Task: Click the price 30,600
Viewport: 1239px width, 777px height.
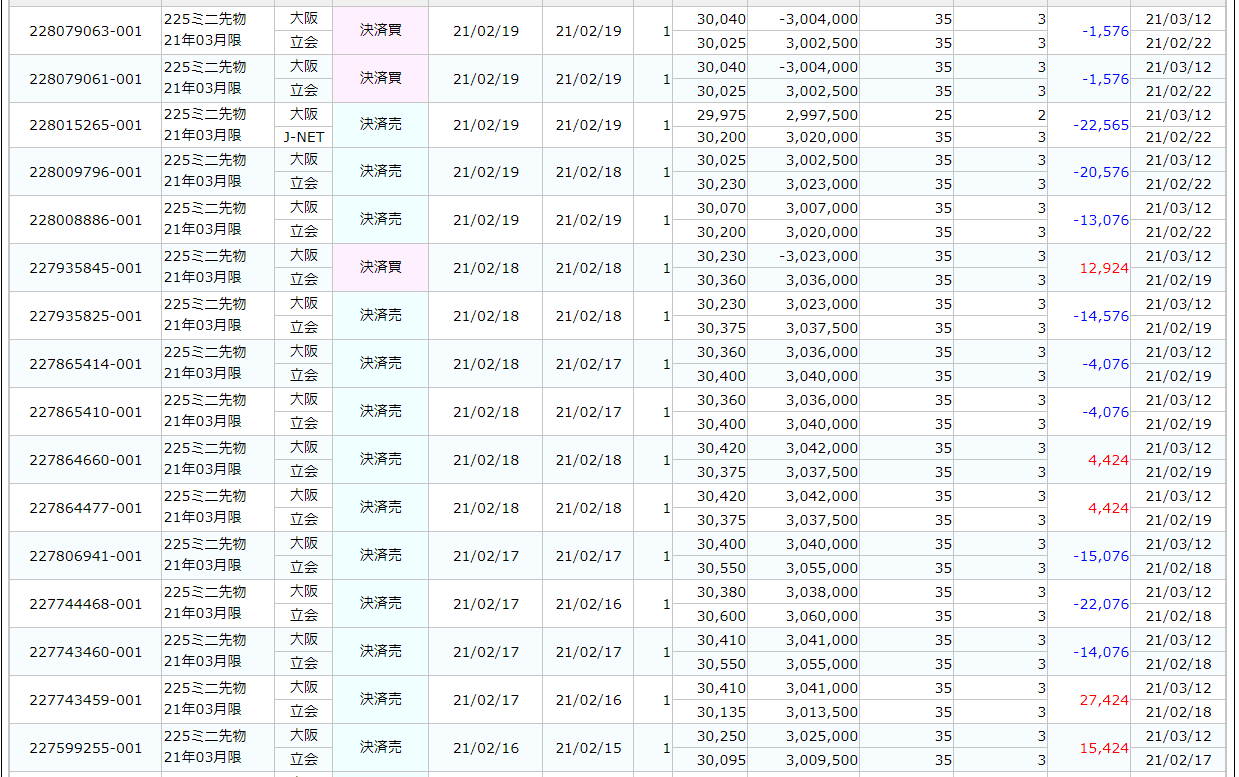Action: [x=721, y=616]
